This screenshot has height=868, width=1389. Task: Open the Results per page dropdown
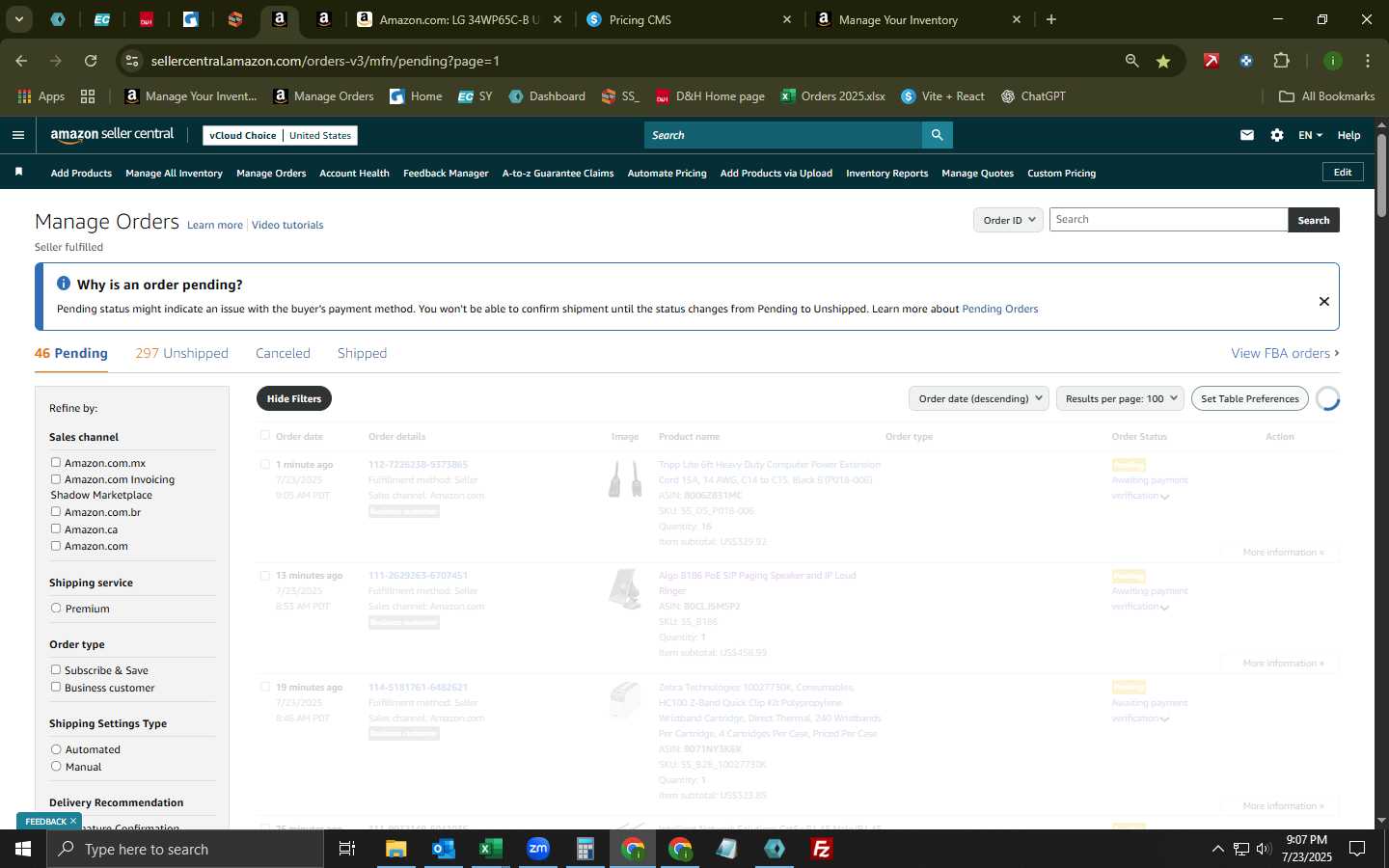click(x=1121, y=398)
